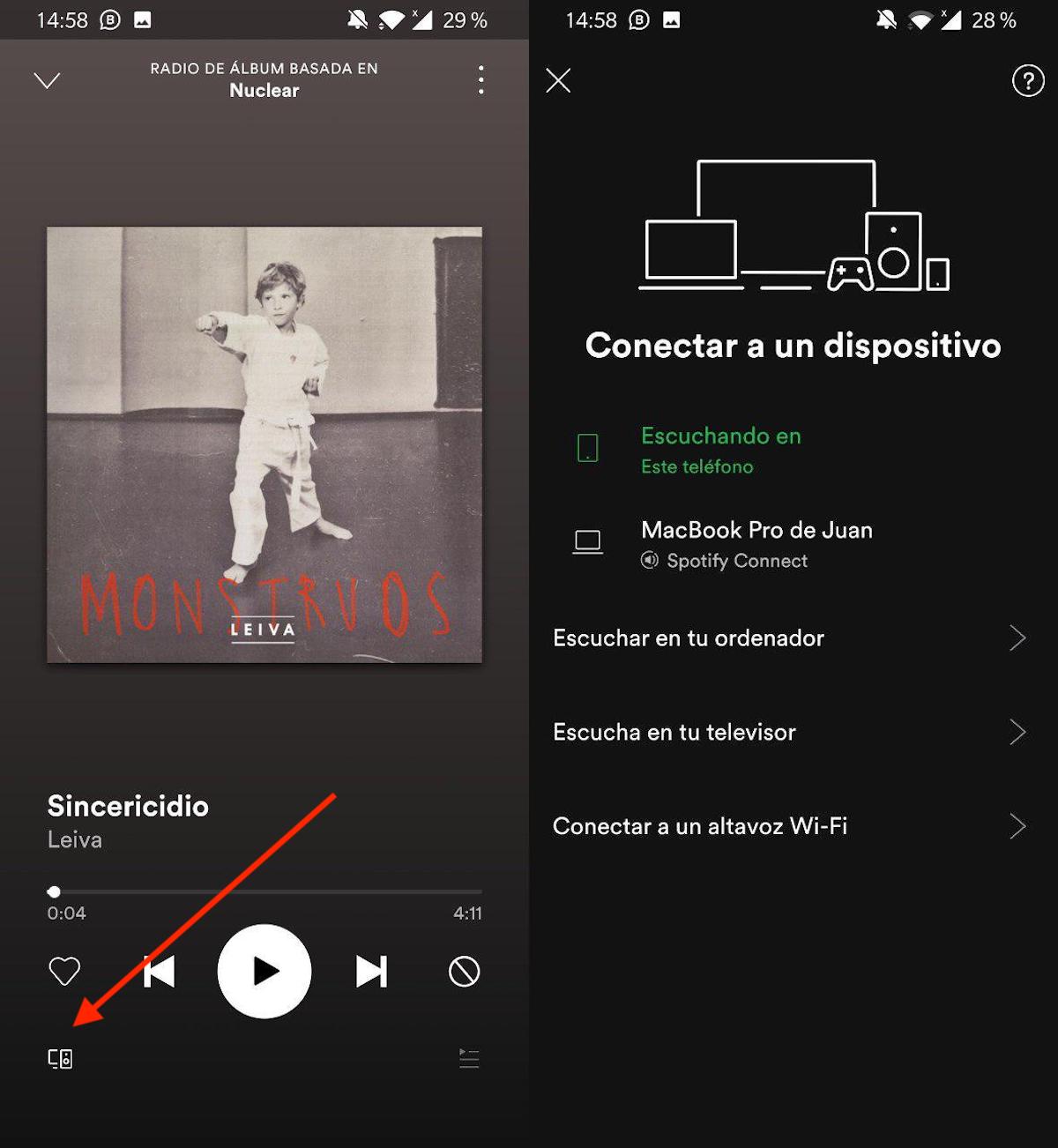Open Conectar a un altavoz Wi-Fi
The image size is (1058, 1148).
[793, 826]
